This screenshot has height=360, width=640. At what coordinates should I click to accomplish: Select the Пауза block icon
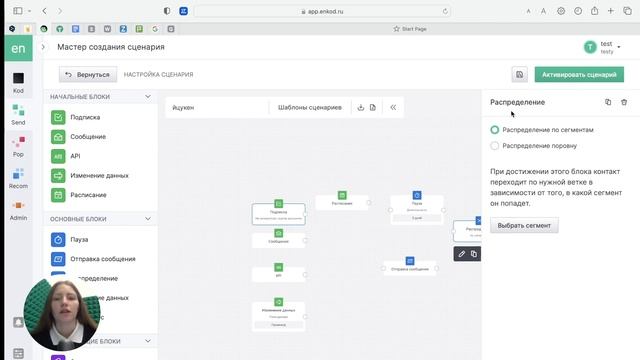(58, 240)
